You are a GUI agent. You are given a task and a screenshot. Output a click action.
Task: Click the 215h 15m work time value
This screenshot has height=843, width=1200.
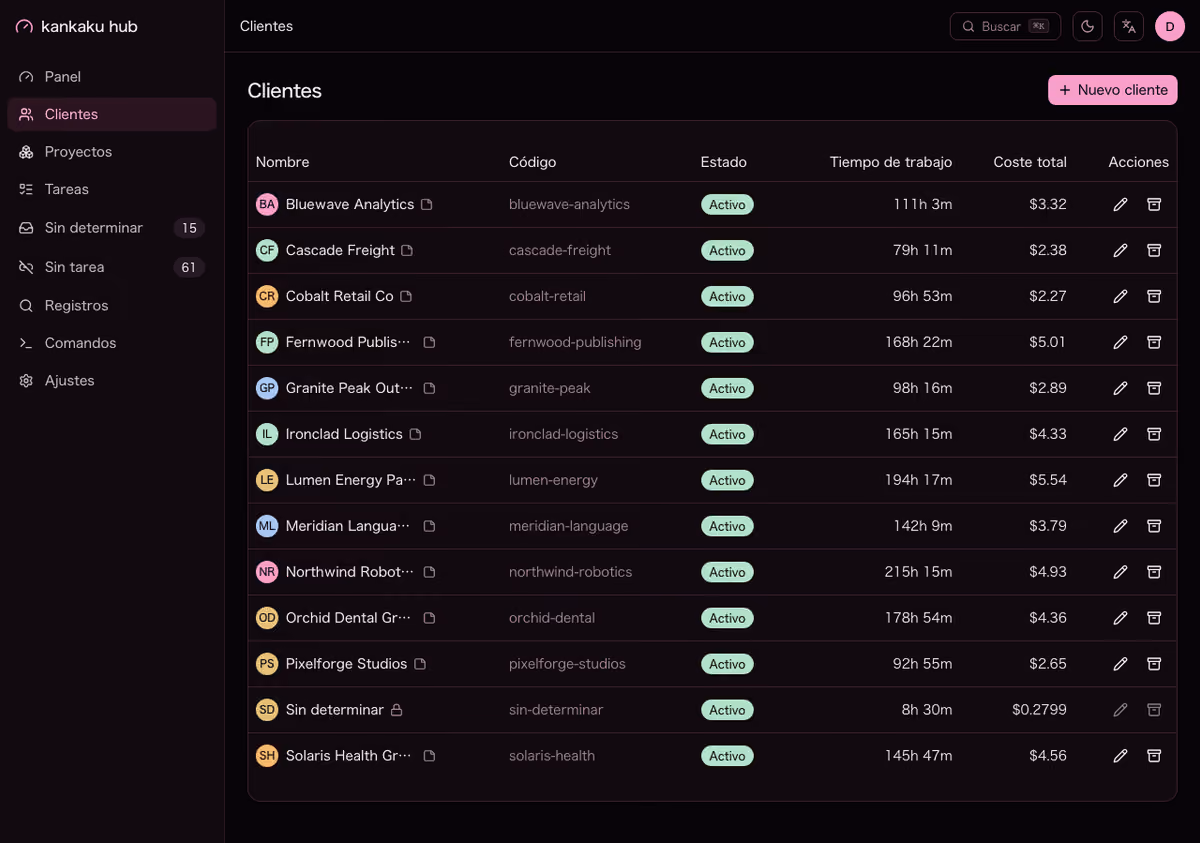(918, 572)
